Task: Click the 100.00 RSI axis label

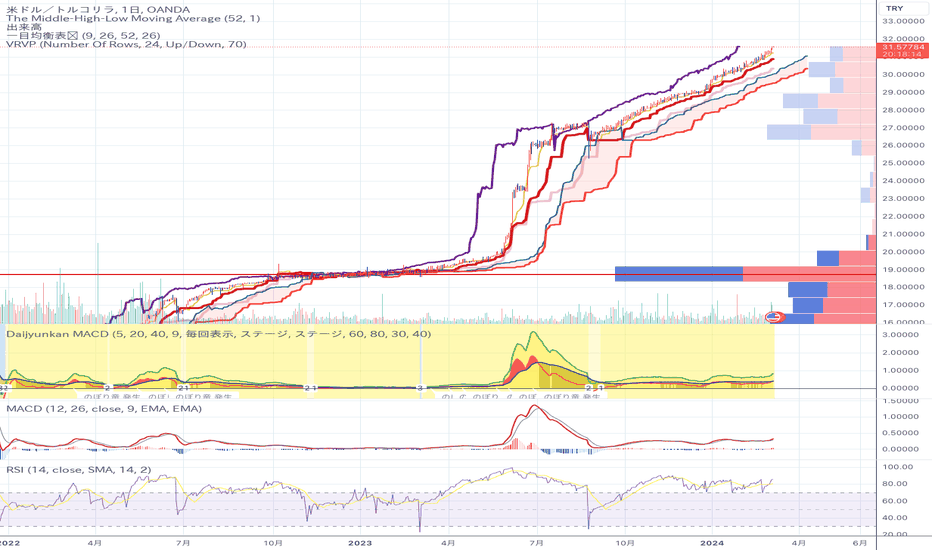Action: tap(898, 467)
